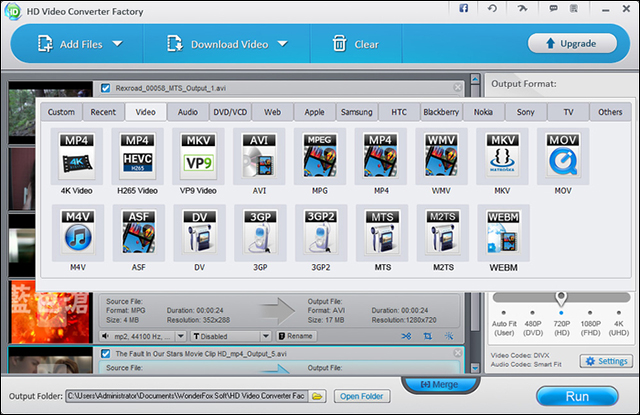Uncheck The Fault In Our Stars clip checkbox

(x=106, y=354)
